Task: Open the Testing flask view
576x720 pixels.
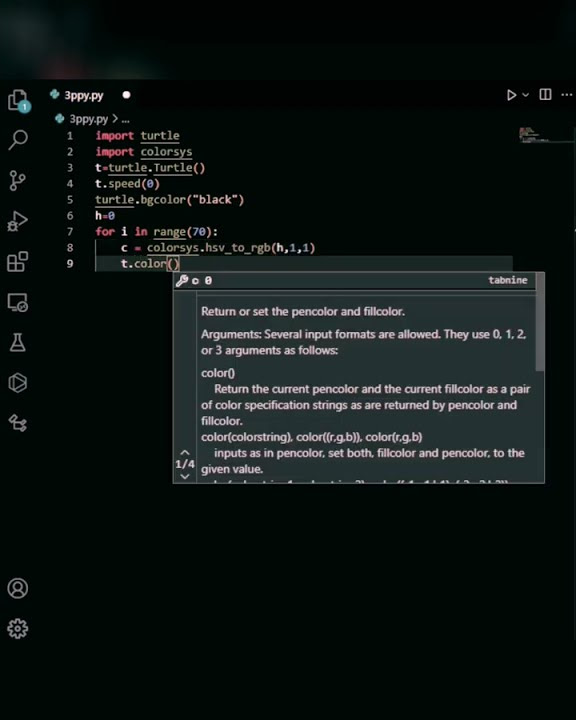Action: point(17,343)
